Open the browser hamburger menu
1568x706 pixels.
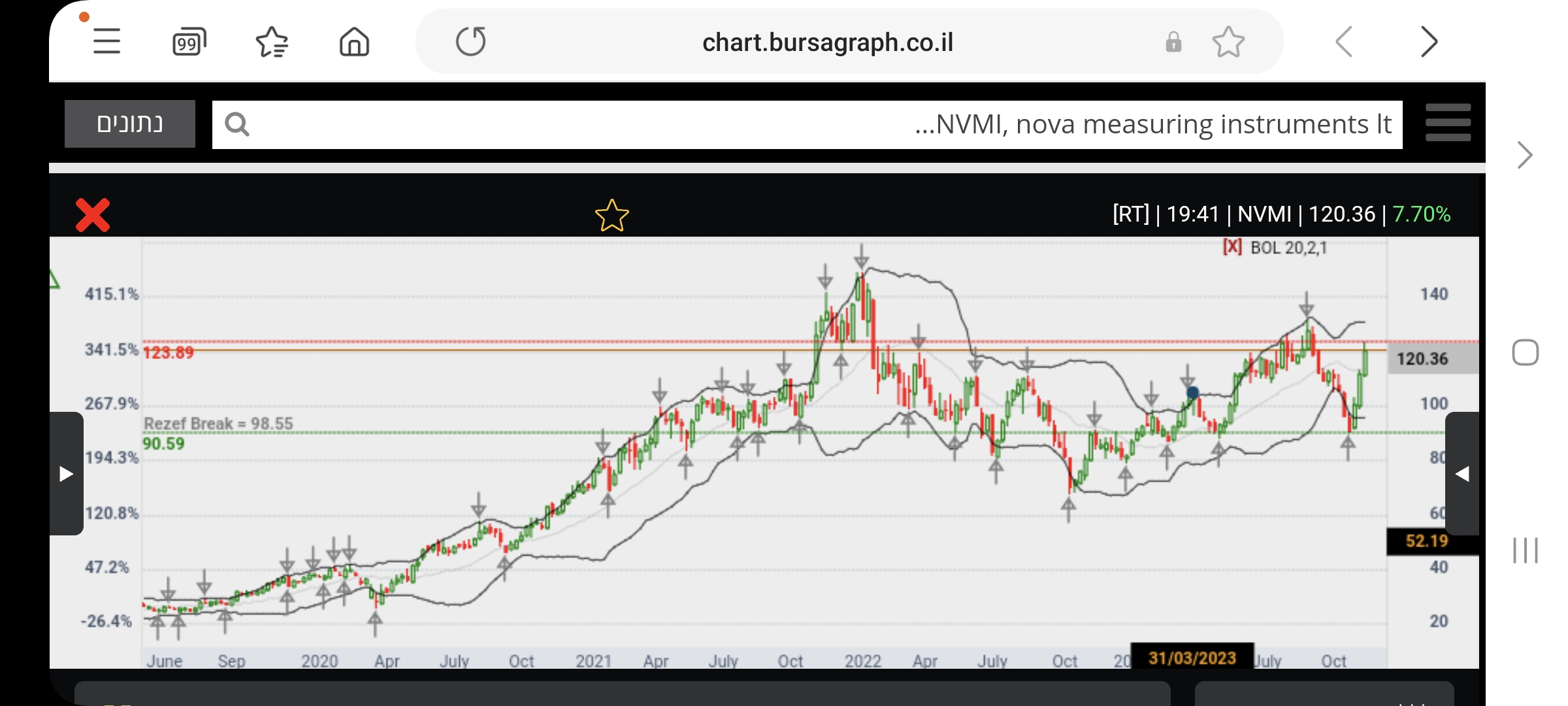click(106, 42)
